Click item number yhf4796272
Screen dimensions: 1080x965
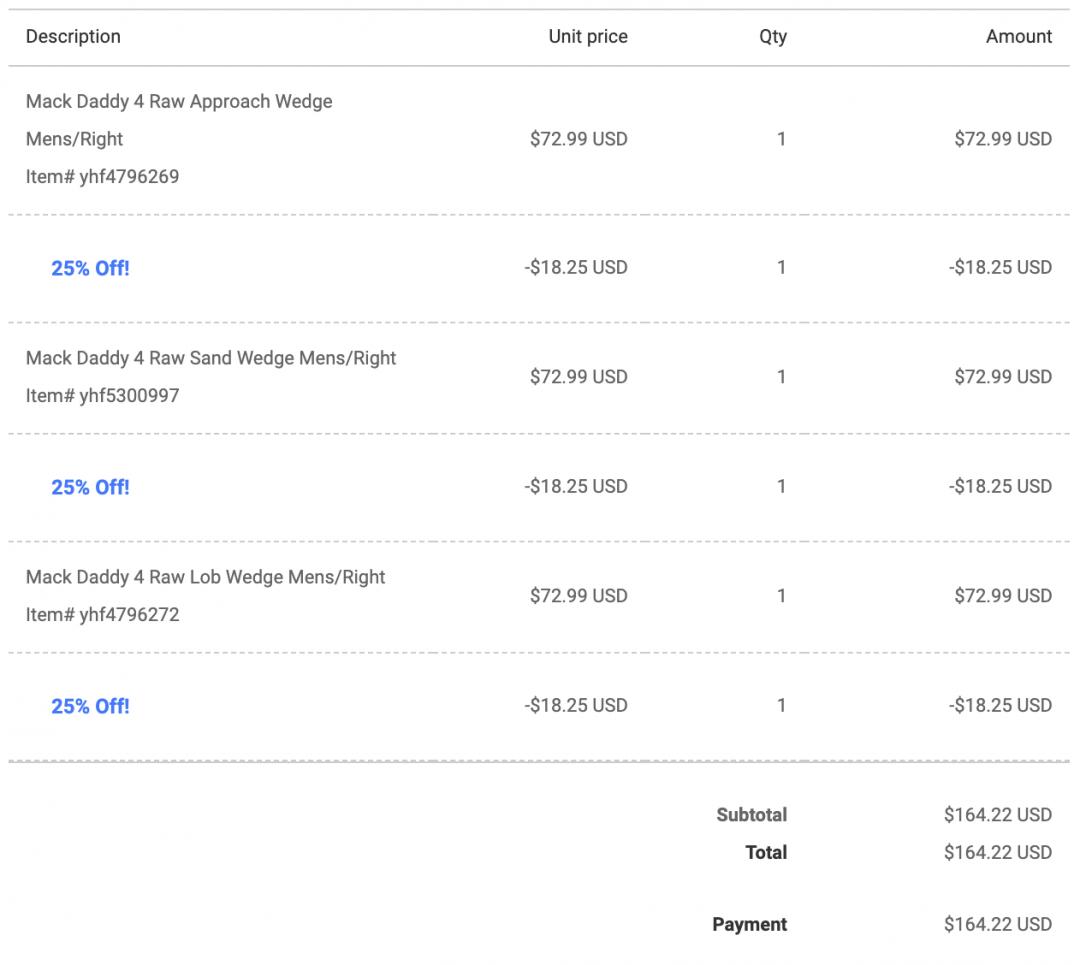[102, 615]
